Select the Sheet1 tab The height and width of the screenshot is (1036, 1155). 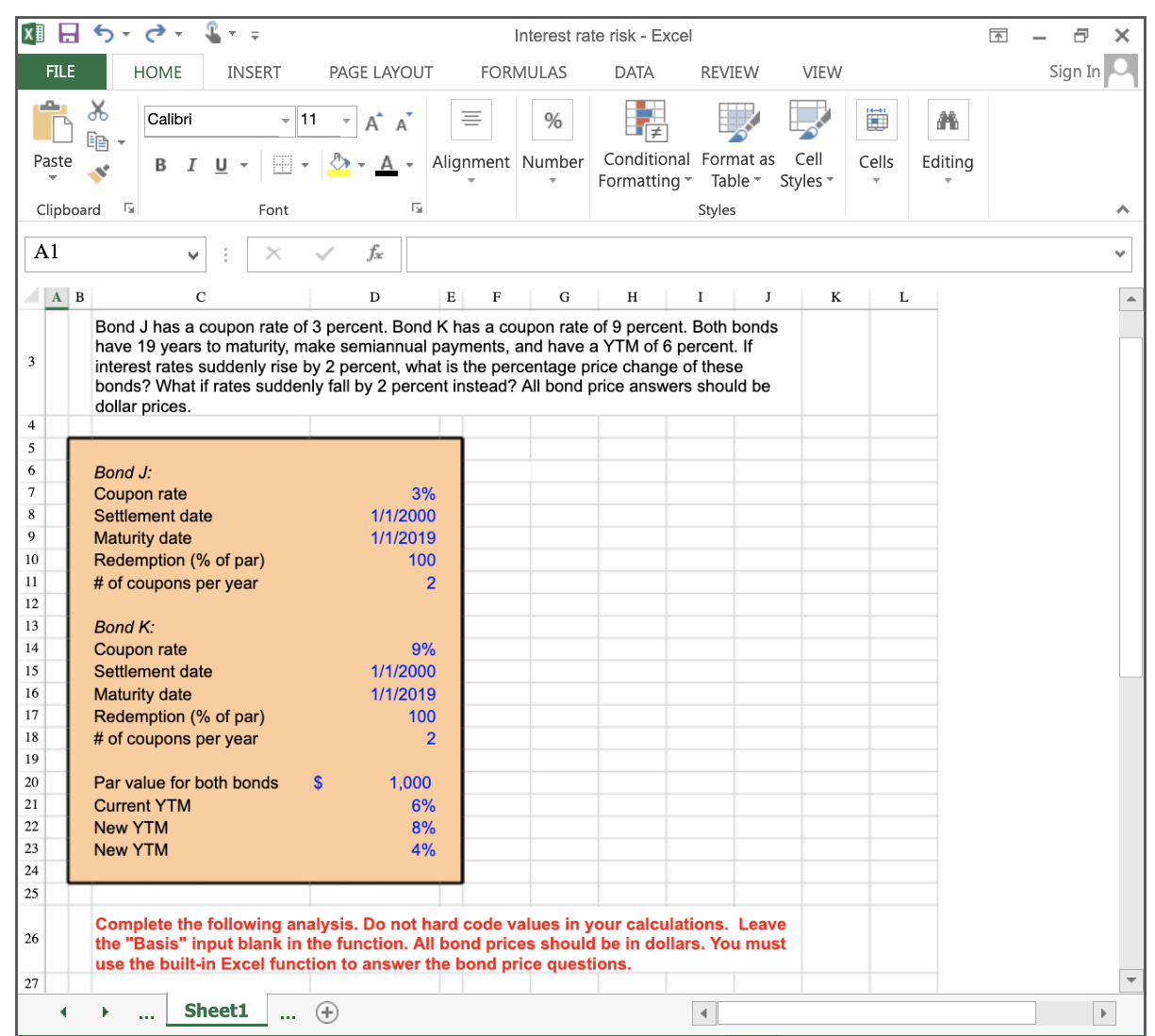(x=216, y=1011)
